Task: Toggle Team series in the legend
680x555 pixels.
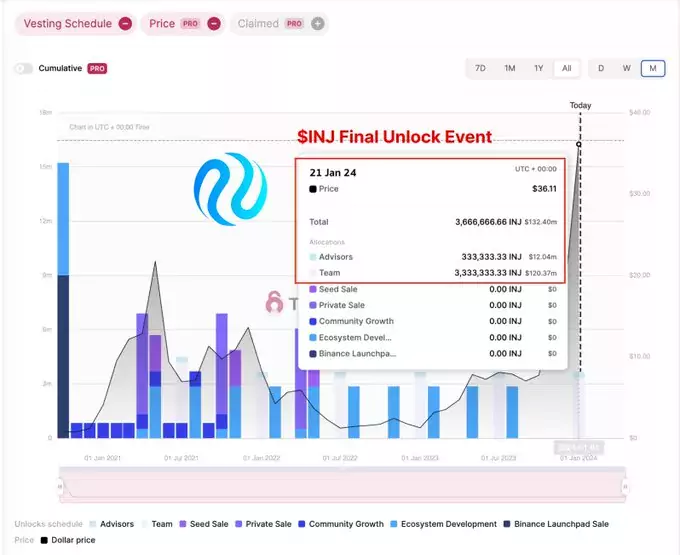Action: pyautogui.click(x=157, y=524)
